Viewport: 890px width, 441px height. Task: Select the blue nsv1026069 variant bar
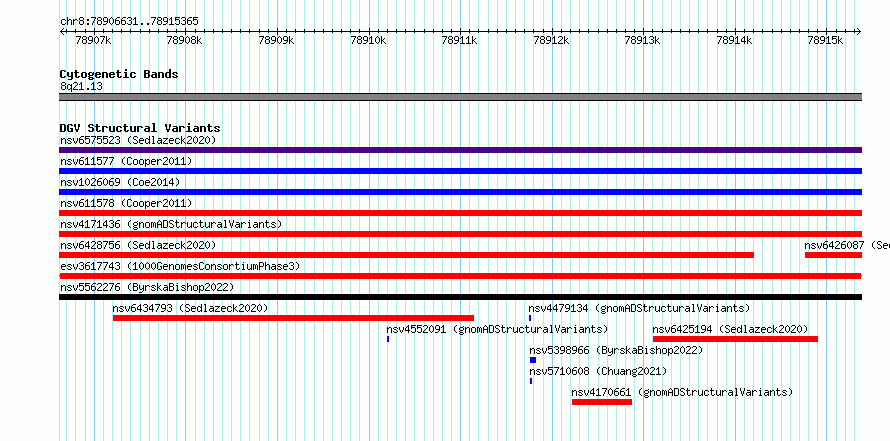click(460, 192)
